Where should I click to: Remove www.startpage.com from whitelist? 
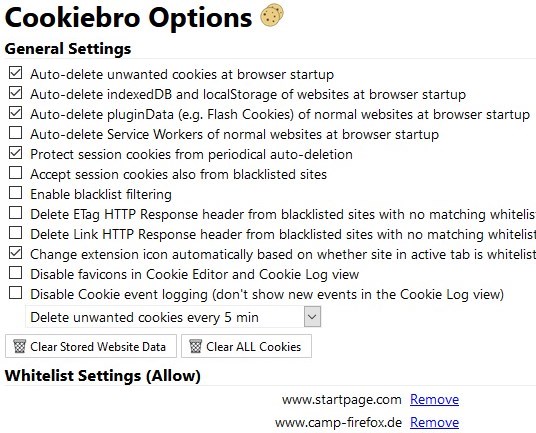pyautogui.click(x=434, y=399)
